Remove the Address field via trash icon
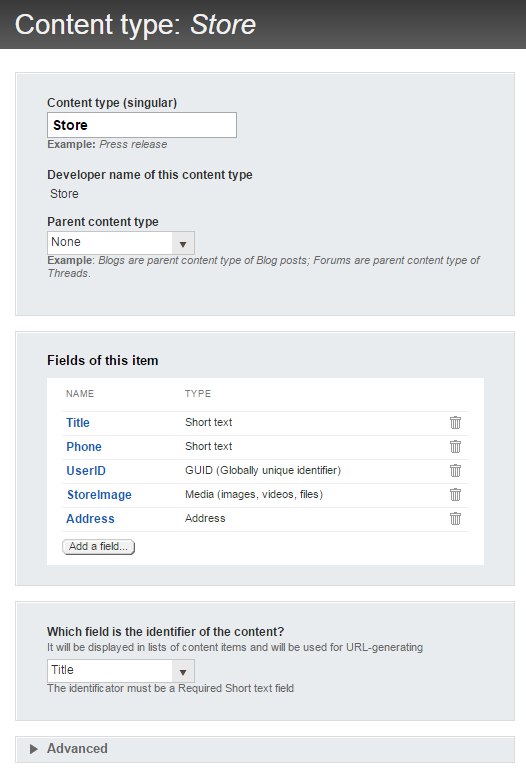 [x=455, y=518]
